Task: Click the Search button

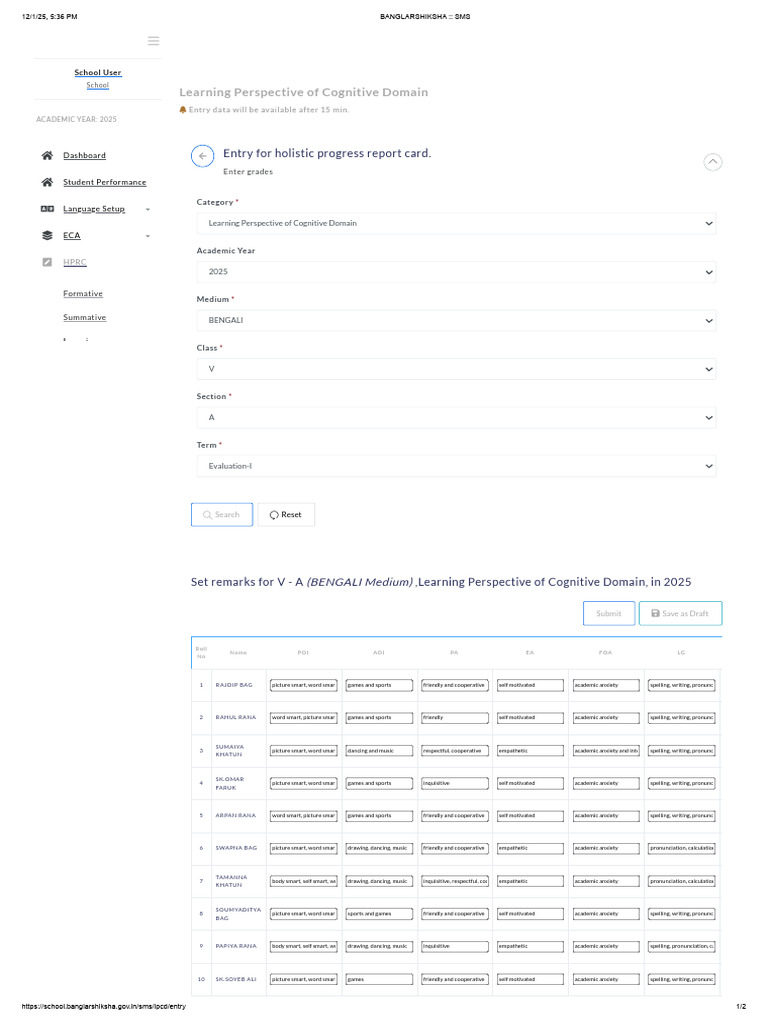Action: (x=222, y=515)
